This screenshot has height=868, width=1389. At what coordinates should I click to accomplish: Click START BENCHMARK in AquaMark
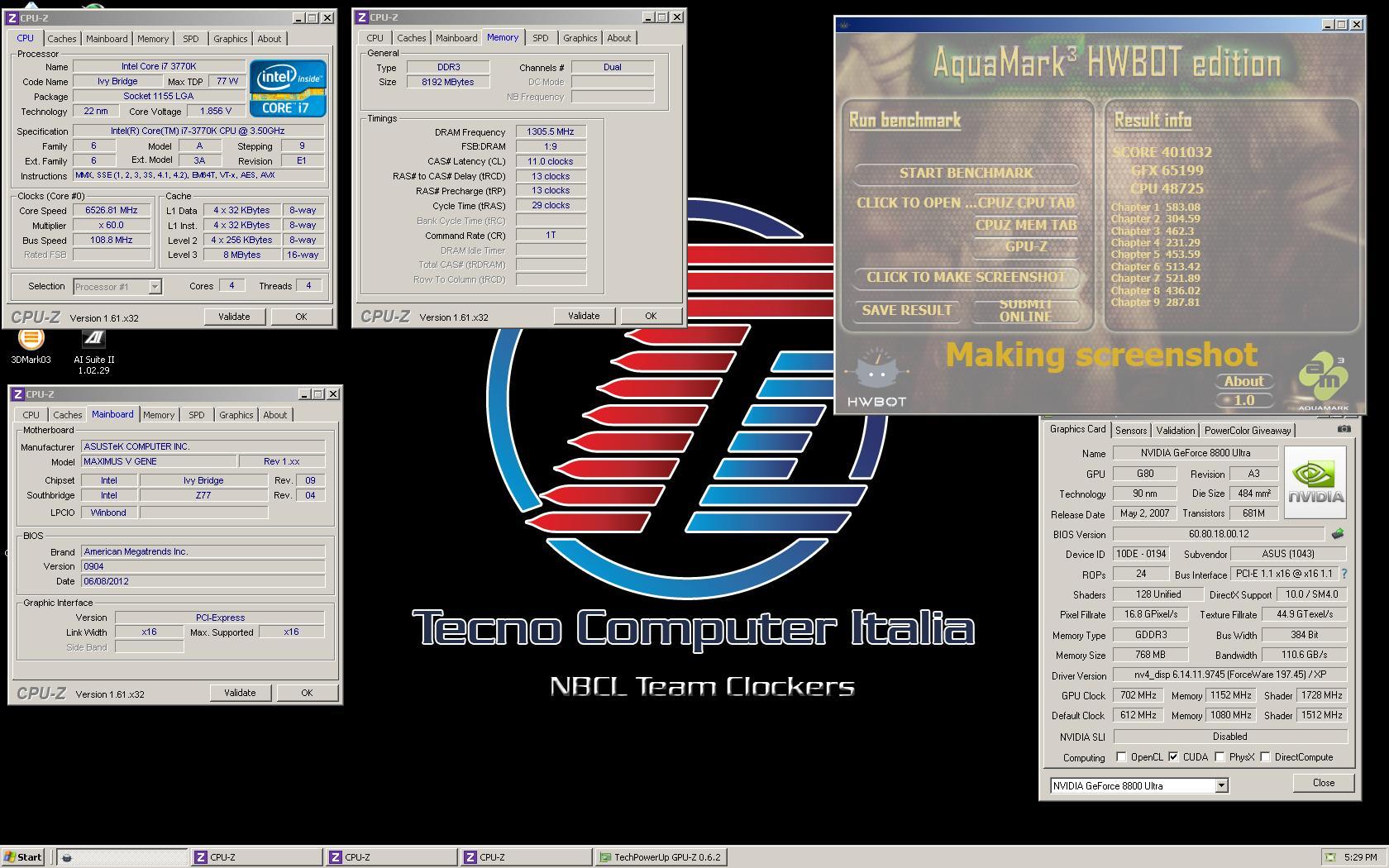966,173
